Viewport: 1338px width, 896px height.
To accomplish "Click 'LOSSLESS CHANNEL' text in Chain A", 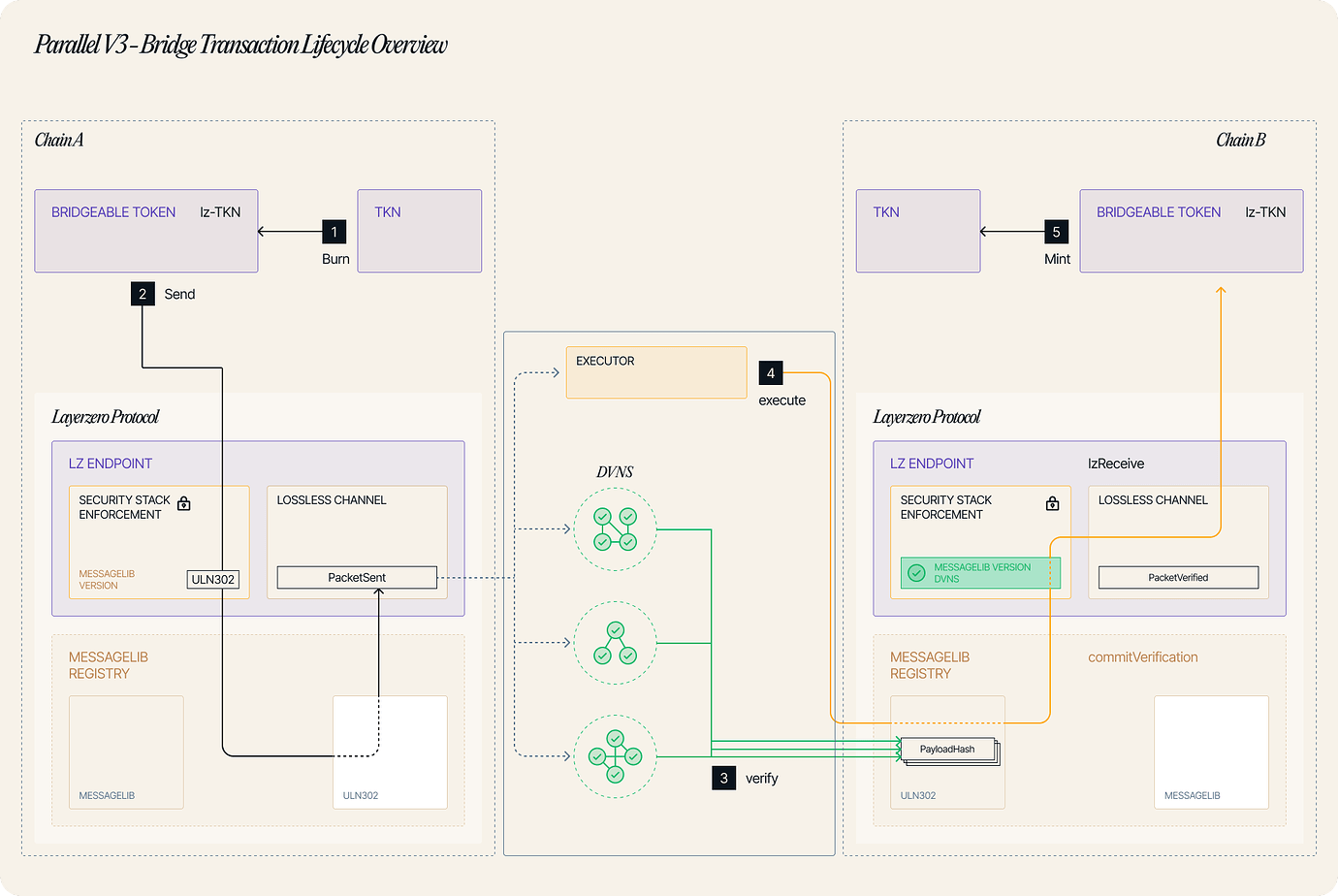I will click(x=332, y=500).
